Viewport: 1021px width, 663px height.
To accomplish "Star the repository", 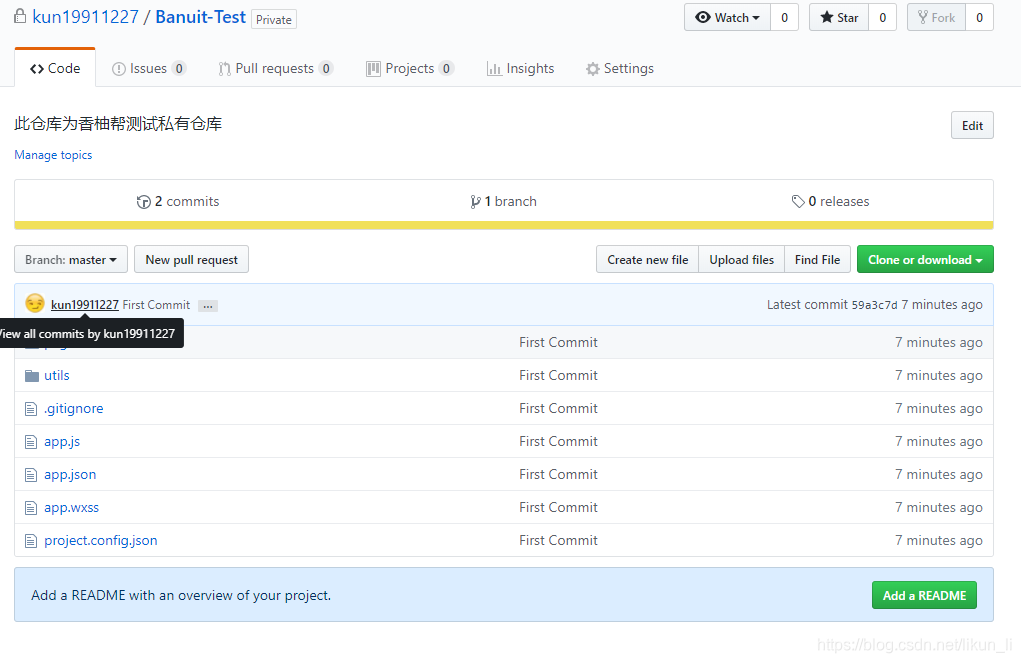I will click(839, 18).
